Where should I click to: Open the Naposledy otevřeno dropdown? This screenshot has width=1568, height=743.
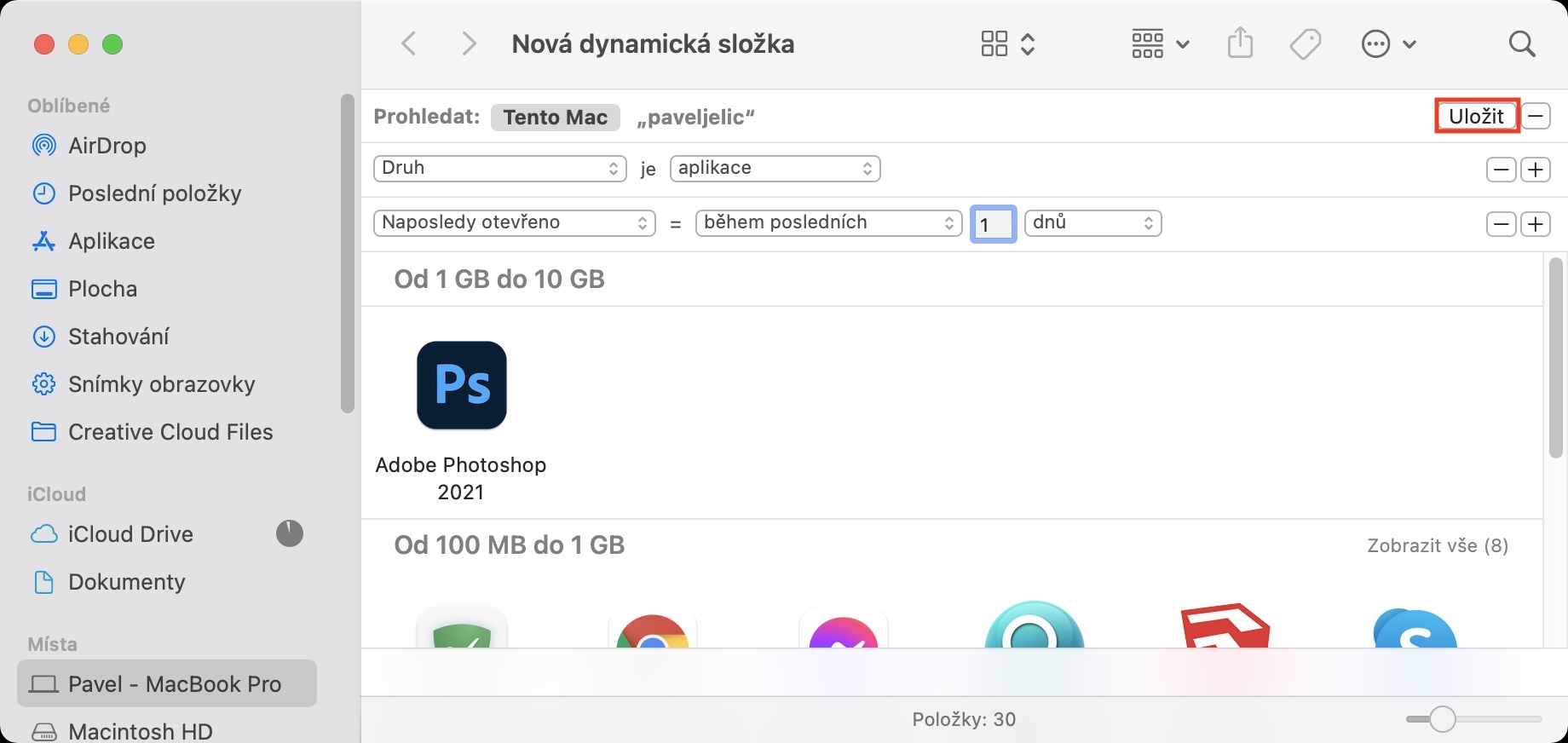(x=514, y=223)
